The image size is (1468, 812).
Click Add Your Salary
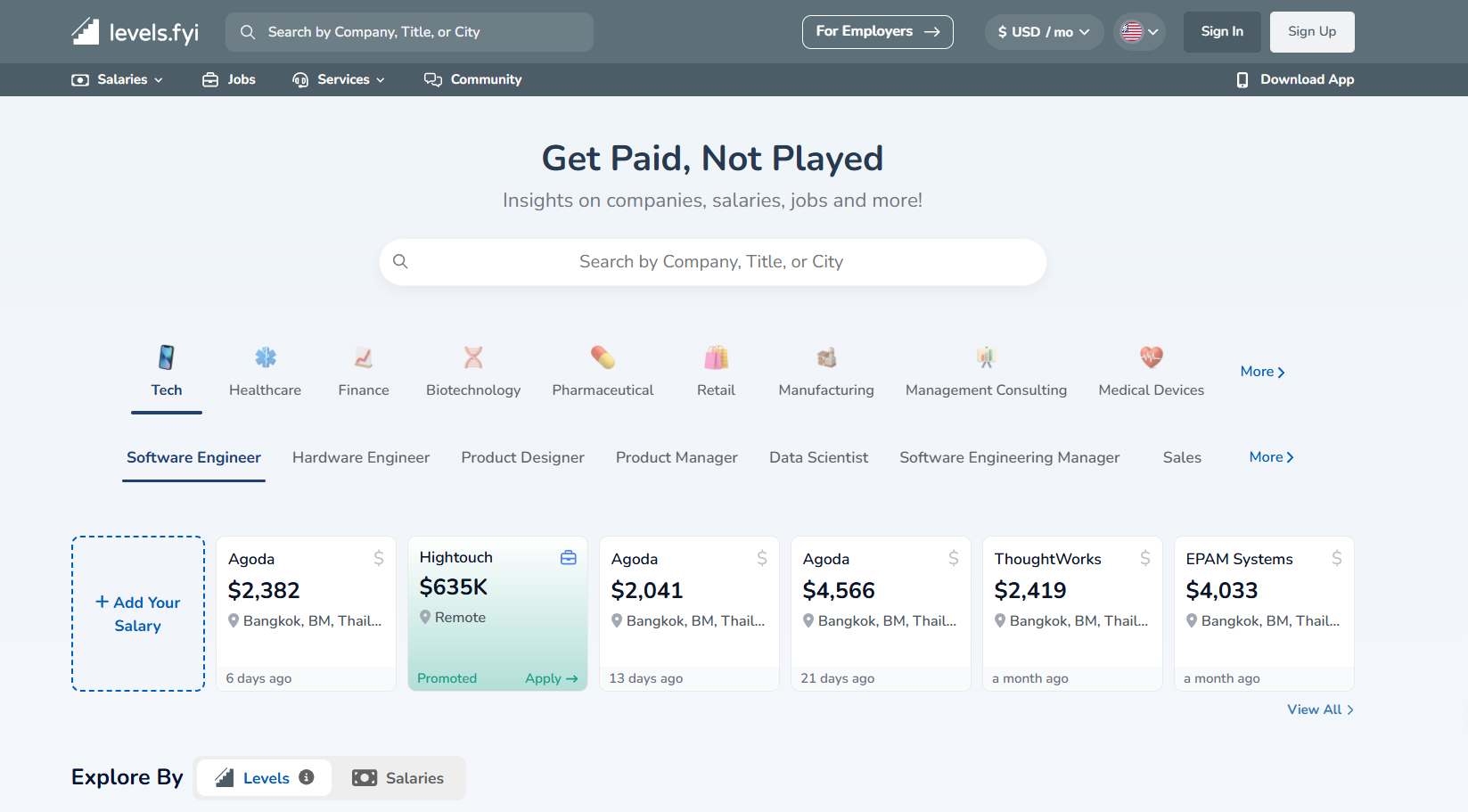point(138,613)
